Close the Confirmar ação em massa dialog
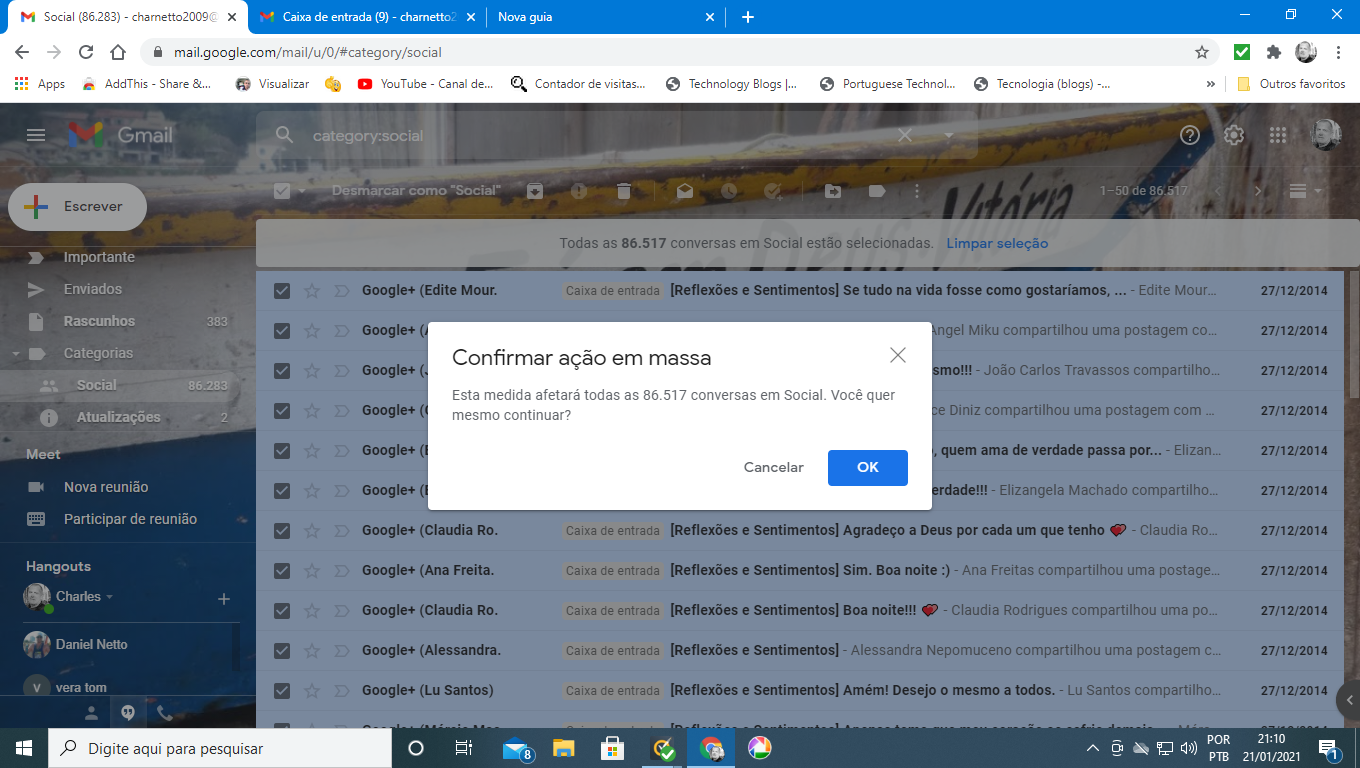The image size is (1360, 768). click(x=898, y=355)
